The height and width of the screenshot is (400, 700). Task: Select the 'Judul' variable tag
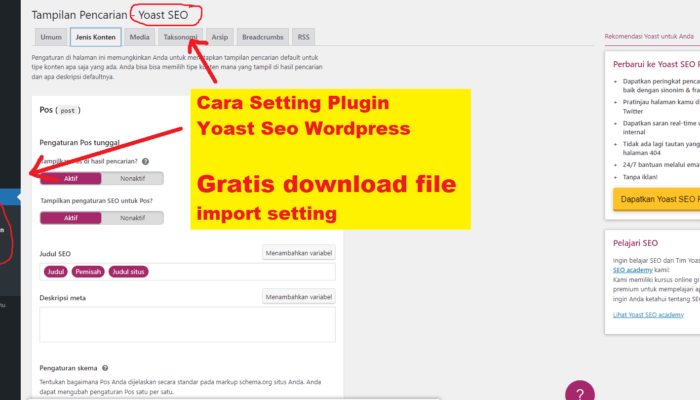[56, 271]
